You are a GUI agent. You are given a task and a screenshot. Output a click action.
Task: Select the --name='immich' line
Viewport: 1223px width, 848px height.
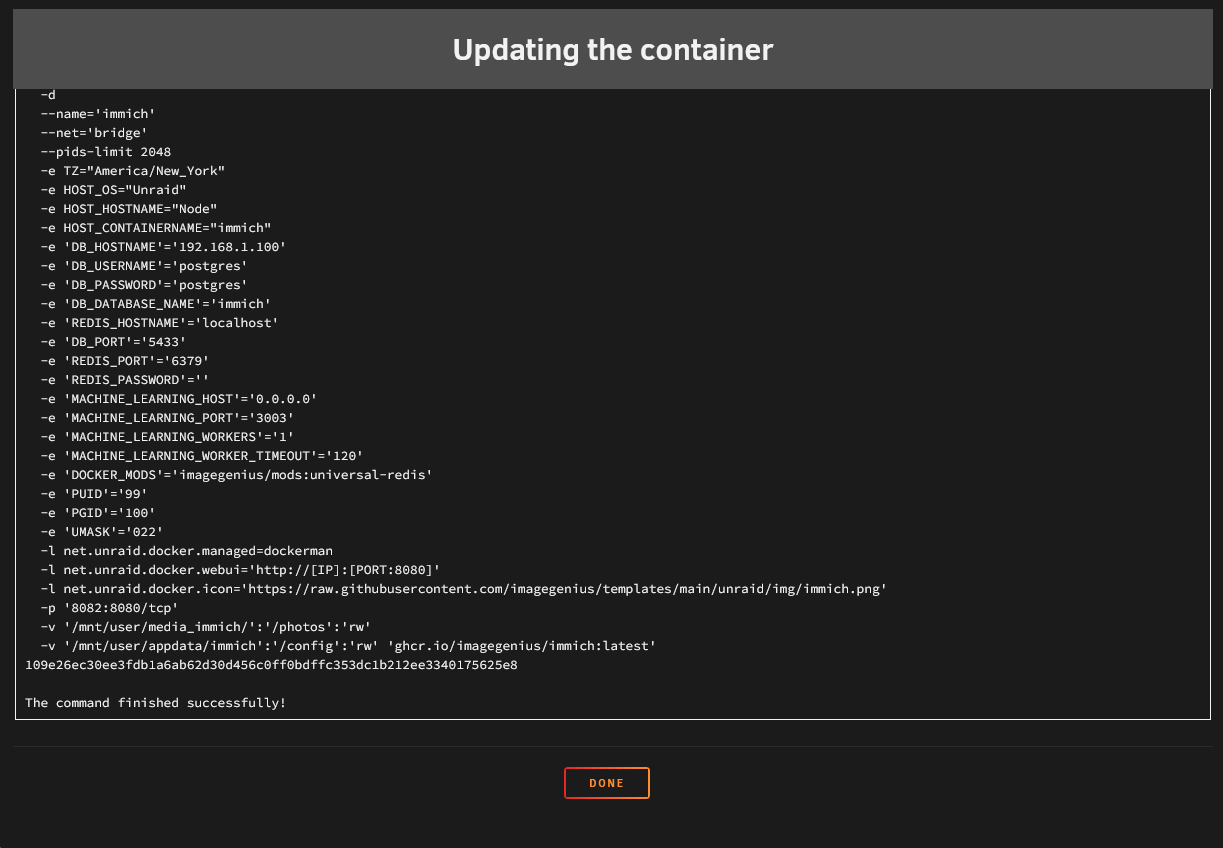click(x=97, y=114)
